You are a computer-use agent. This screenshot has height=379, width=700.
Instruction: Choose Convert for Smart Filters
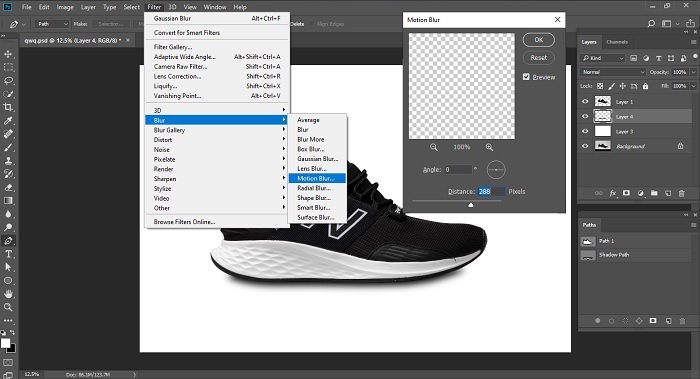[217, 33]
